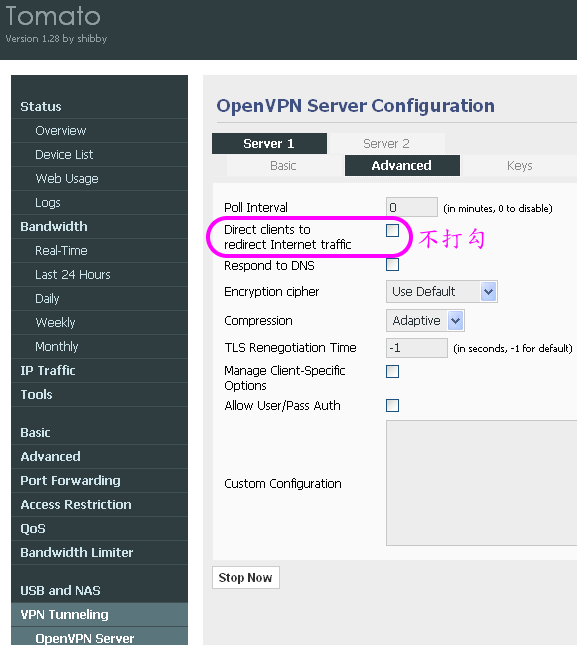
Task: Click the 'Custom Configuration' label
Action: coord(283,483)
